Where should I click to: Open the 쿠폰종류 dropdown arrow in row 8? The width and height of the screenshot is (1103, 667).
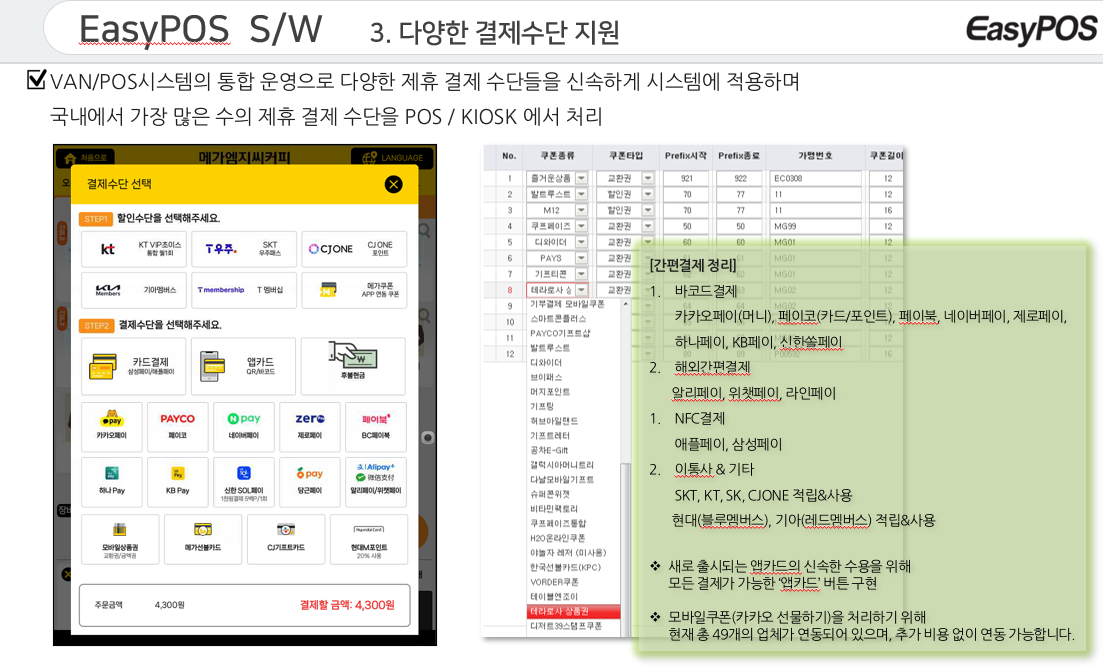coord(582,290)
